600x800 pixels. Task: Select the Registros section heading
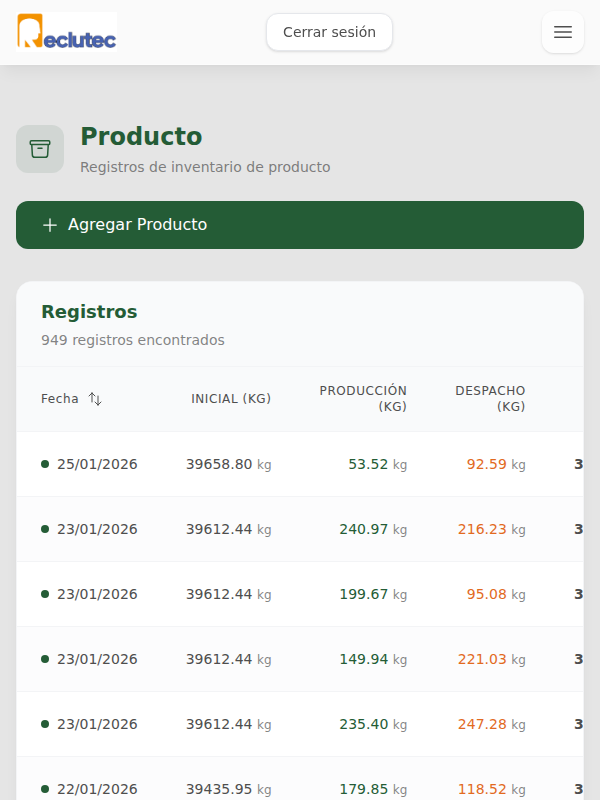[88, 311]
